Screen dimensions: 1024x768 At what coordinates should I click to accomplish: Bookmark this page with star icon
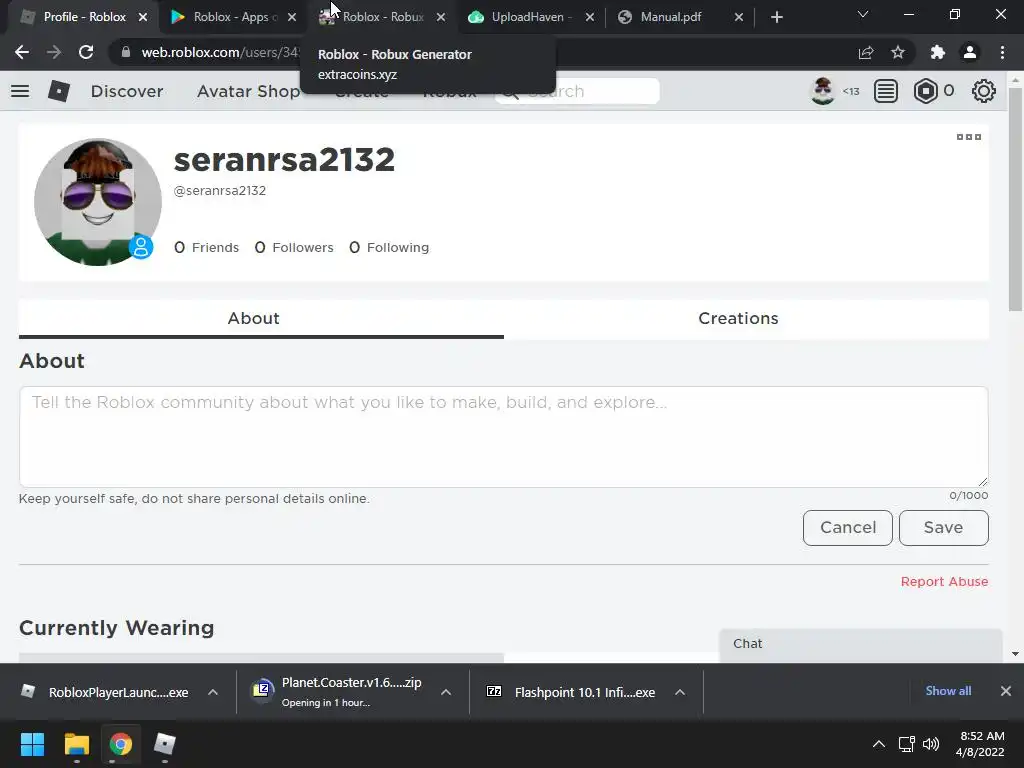[898, 52]
